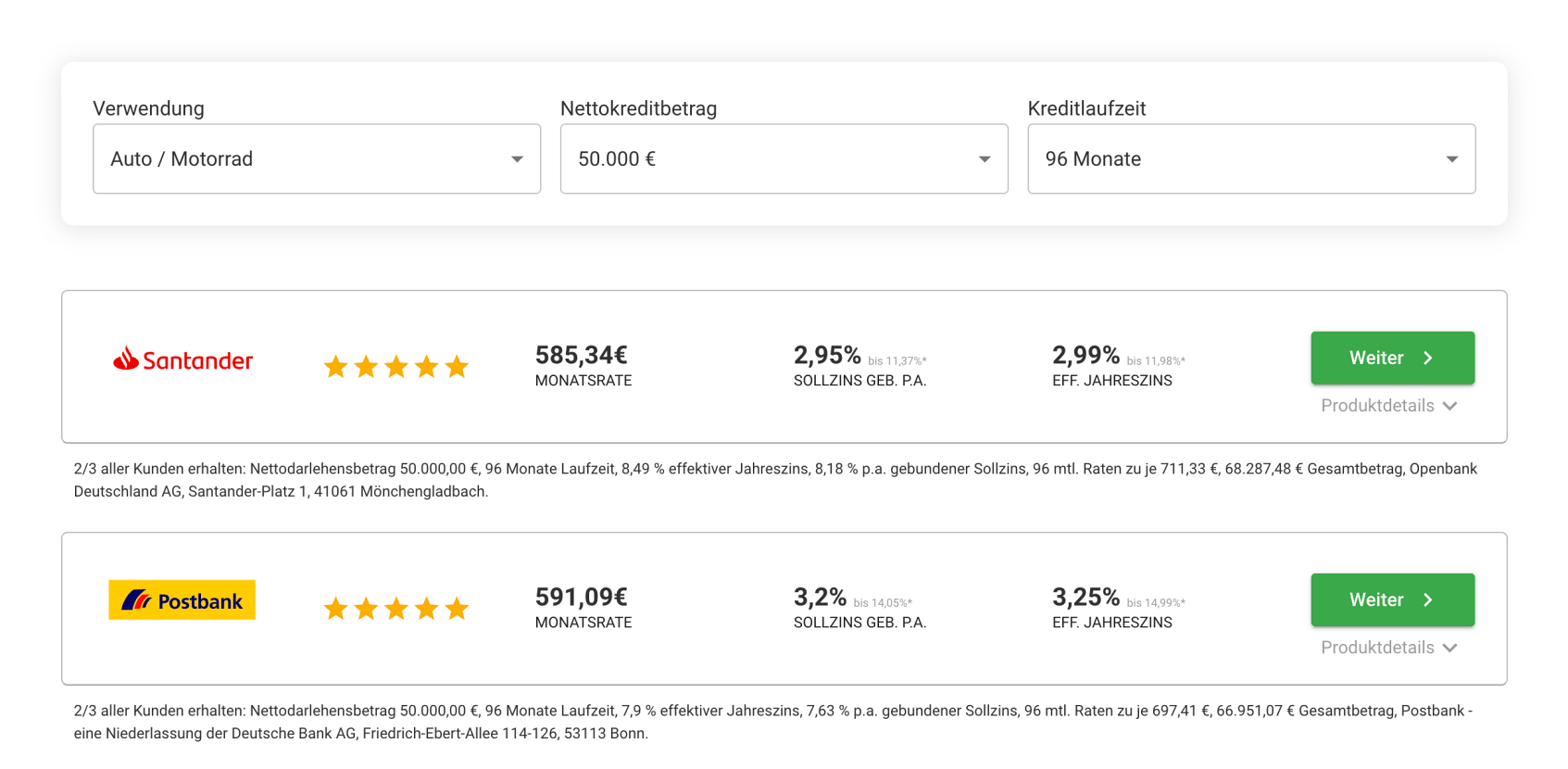Click the Postbank logo
Image resolution: width=1568 pixels, height=769 pixels.
click(182, 600)
